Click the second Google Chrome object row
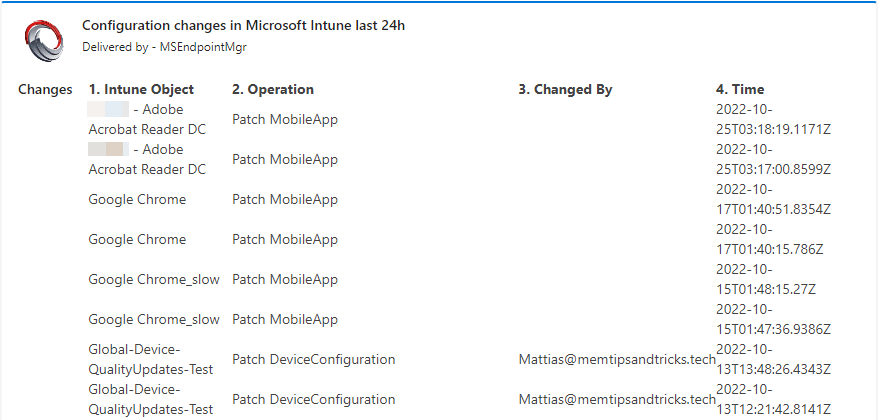The height and width of the screenshot is (420, 879). 137,239
